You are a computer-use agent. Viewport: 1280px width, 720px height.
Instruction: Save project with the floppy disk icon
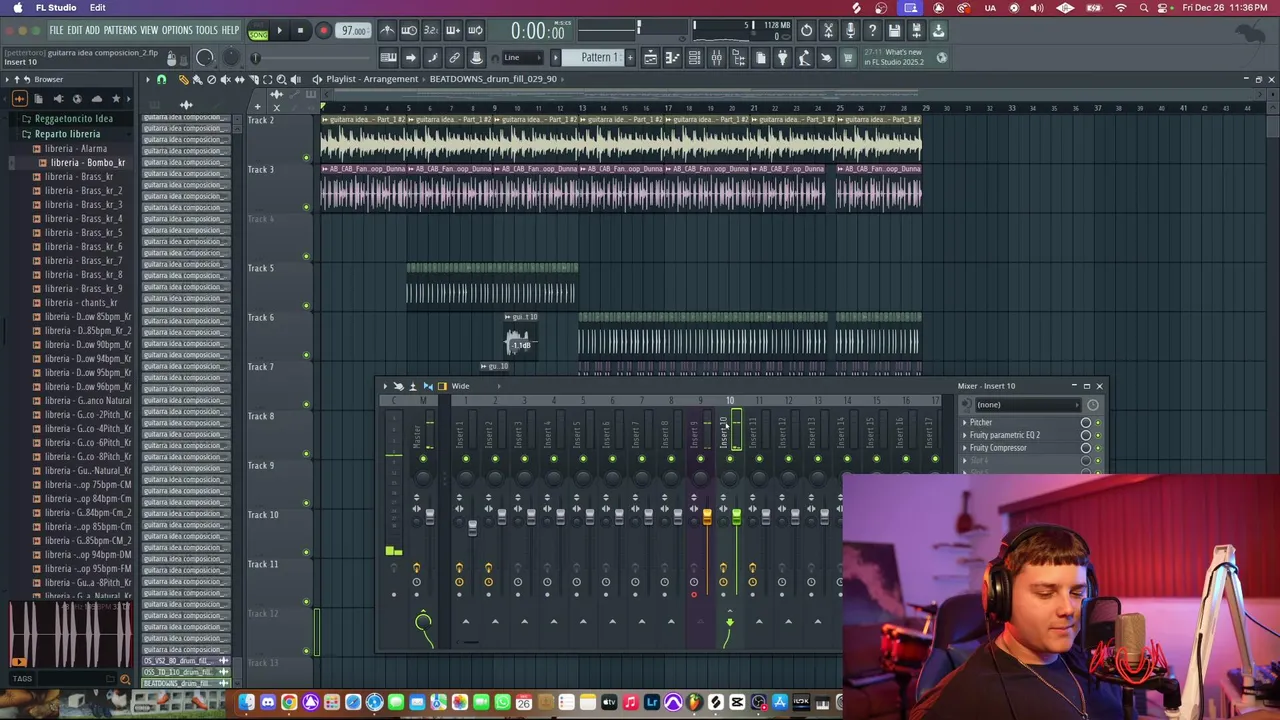point(894,30)
